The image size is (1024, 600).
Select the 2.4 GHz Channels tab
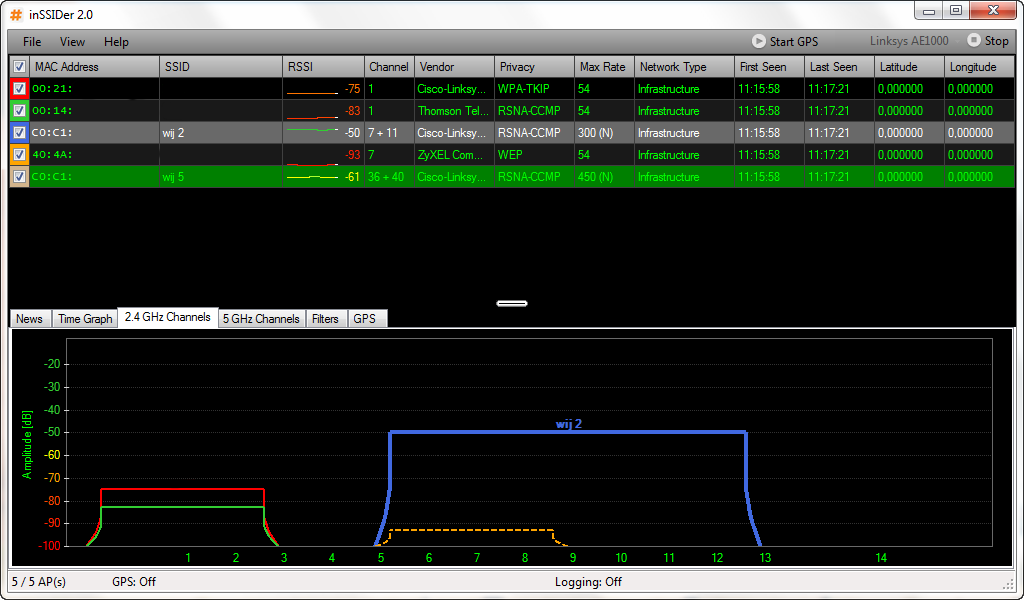(x=168, y=317)
